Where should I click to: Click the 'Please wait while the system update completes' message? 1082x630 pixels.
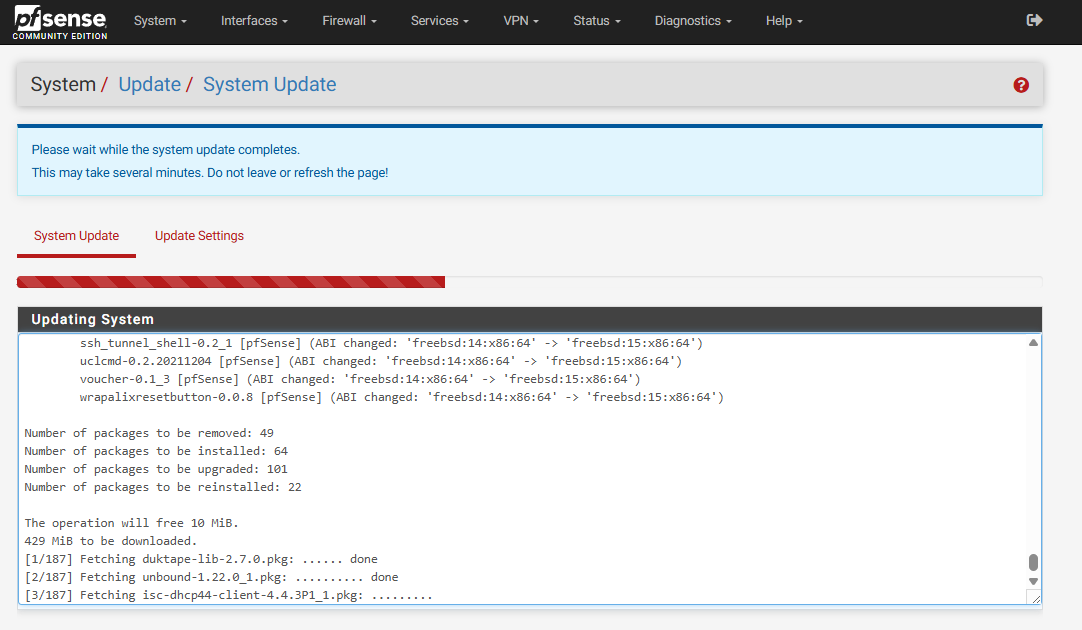click(166, 150)
